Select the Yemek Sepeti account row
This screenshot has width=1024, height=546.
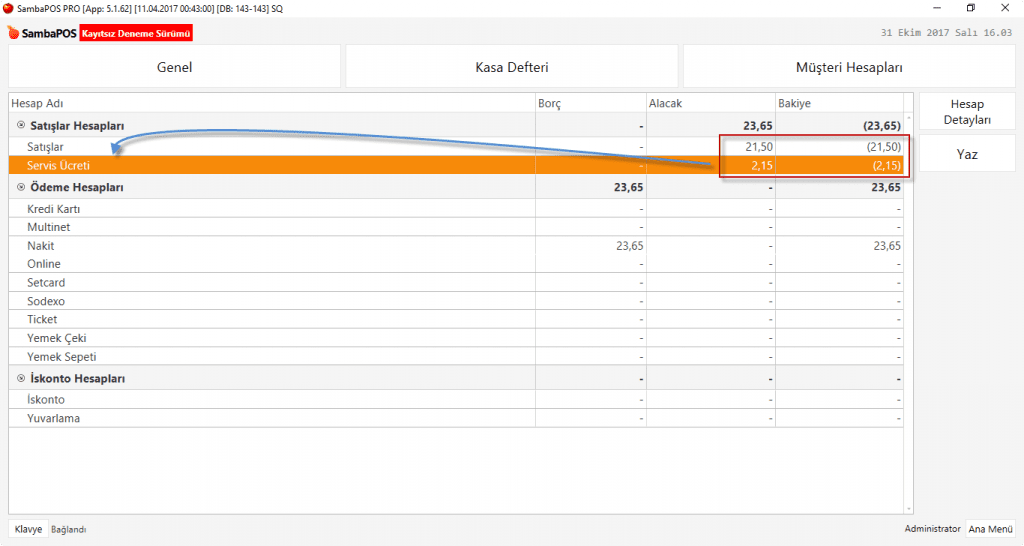pyautogui.click(x=61, y=357)
